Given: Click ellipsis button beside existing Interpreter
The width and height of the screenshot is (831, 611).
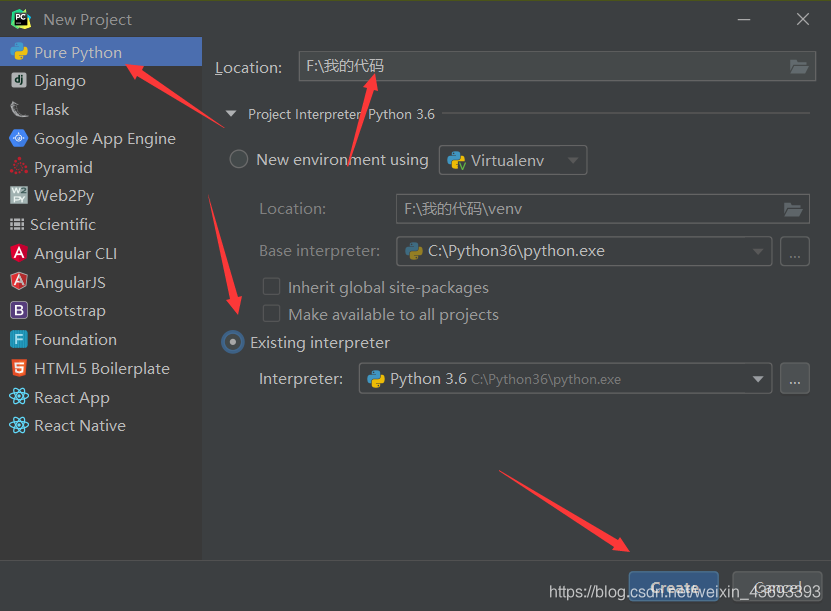Looking at the screenshot, I should click(794, 378).
